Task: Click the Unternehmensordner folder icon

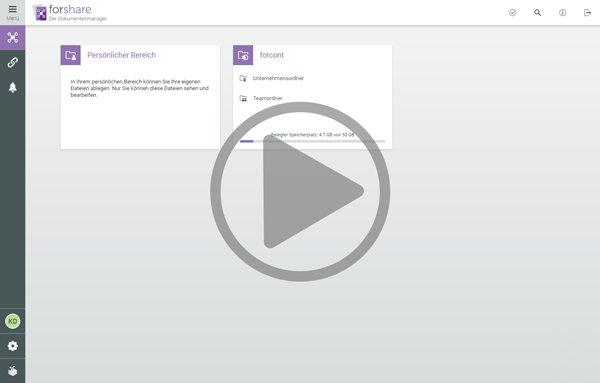Action: [x=243, y=78]
